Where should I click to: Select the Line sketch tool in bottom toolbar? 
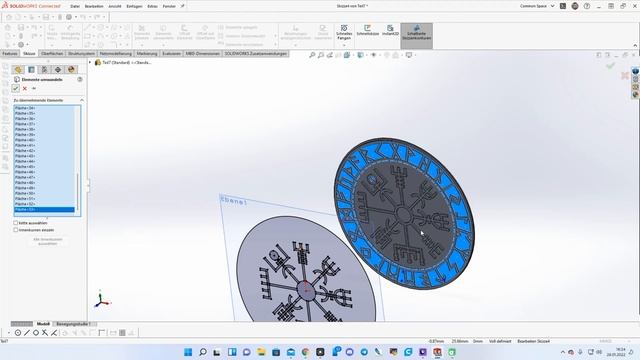pyautogui.click(x=27, y=333)
